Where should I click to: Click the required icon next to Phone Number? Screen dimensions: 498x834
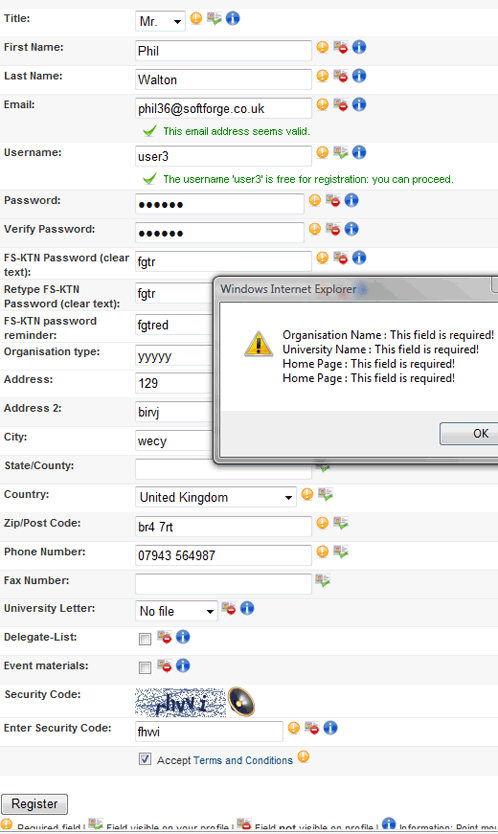click(x=322, y=551)
